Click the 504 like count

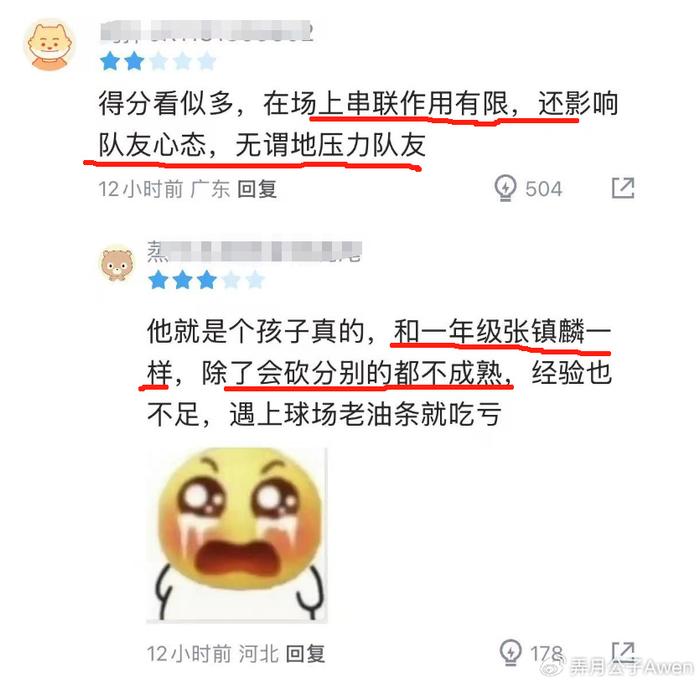click(543, 189)
